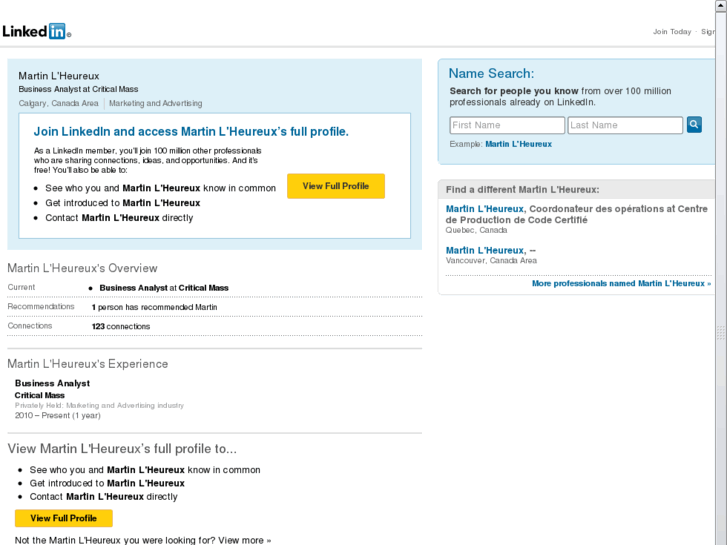Click the profile name Martin L'Heureux heading
Screen dimensions: 727x545
59,76
